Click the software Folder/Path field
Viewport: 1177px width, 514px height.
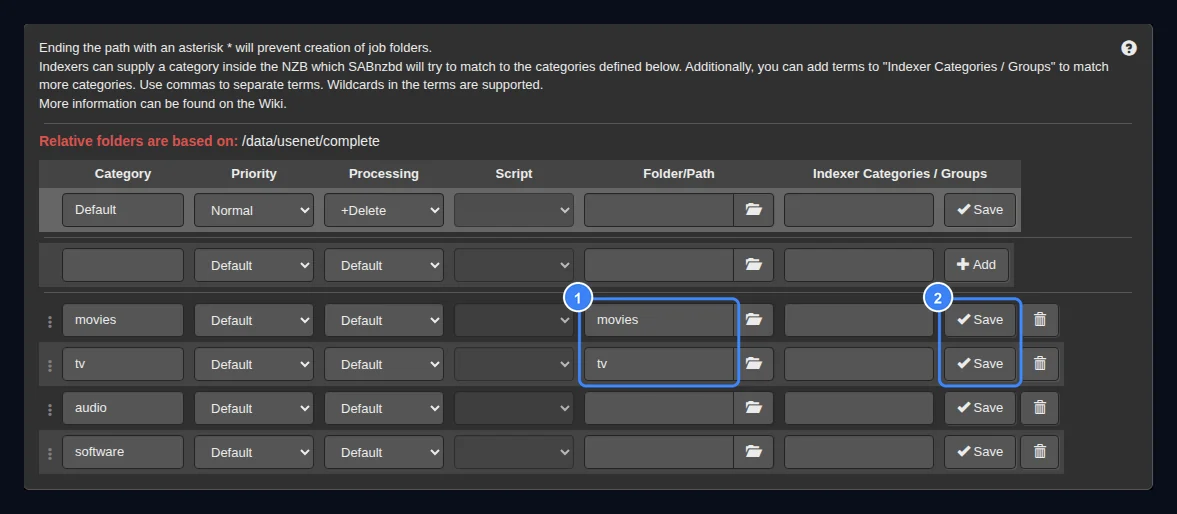pos(659,452)
